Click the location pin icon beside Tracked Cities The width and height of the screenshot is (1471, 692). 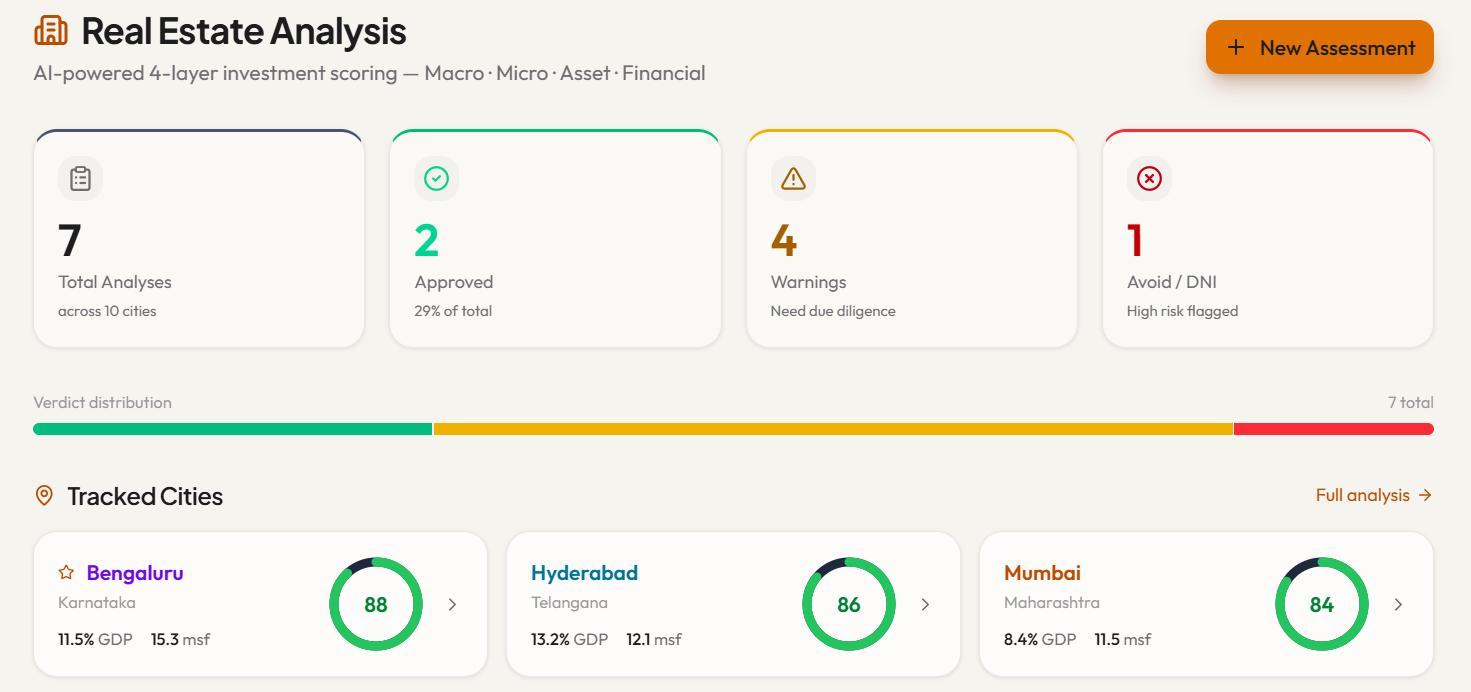(x=44, y=495)
